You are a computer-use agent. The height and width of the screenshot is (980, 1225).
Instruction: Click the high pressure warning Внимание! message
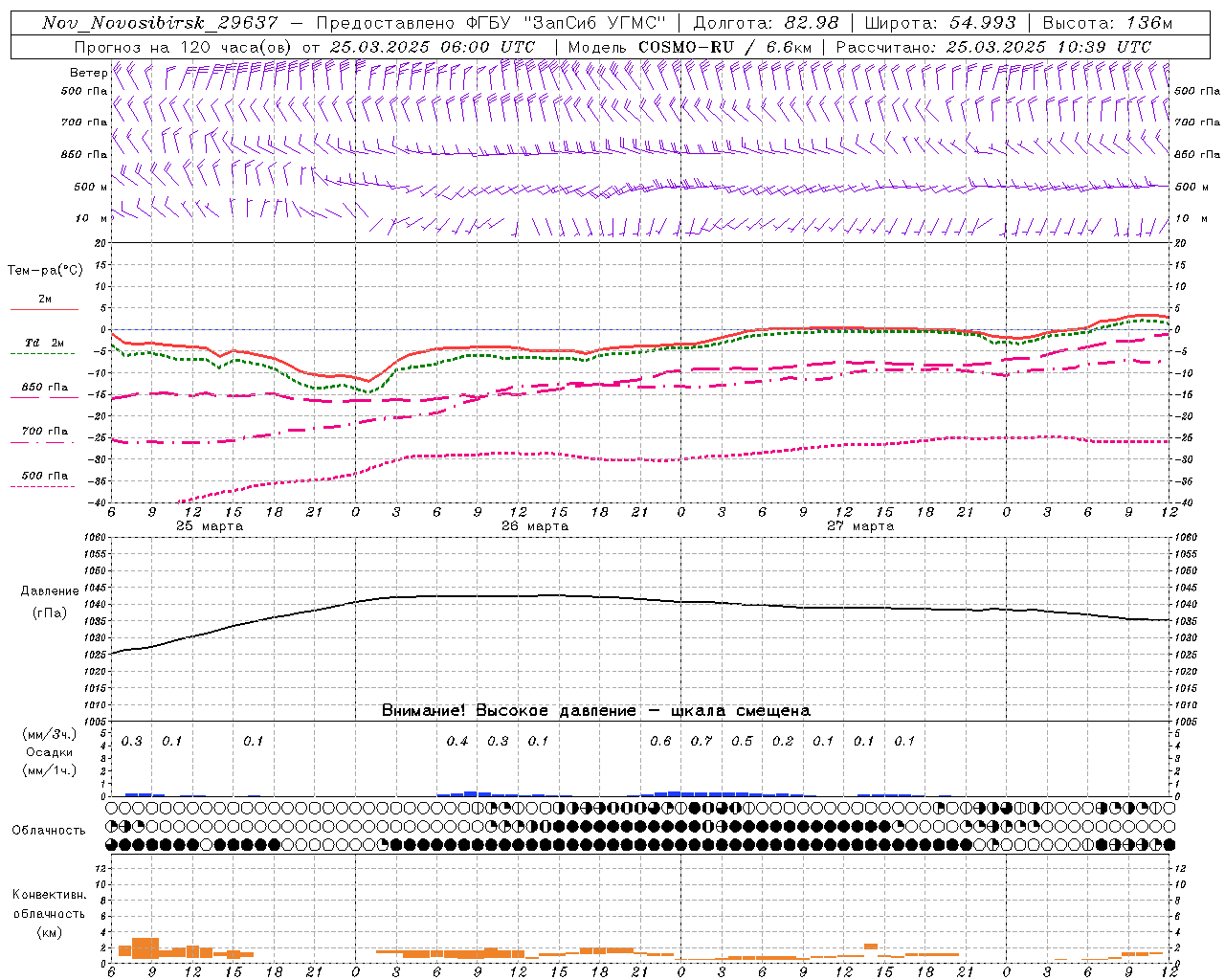point(596,711)
